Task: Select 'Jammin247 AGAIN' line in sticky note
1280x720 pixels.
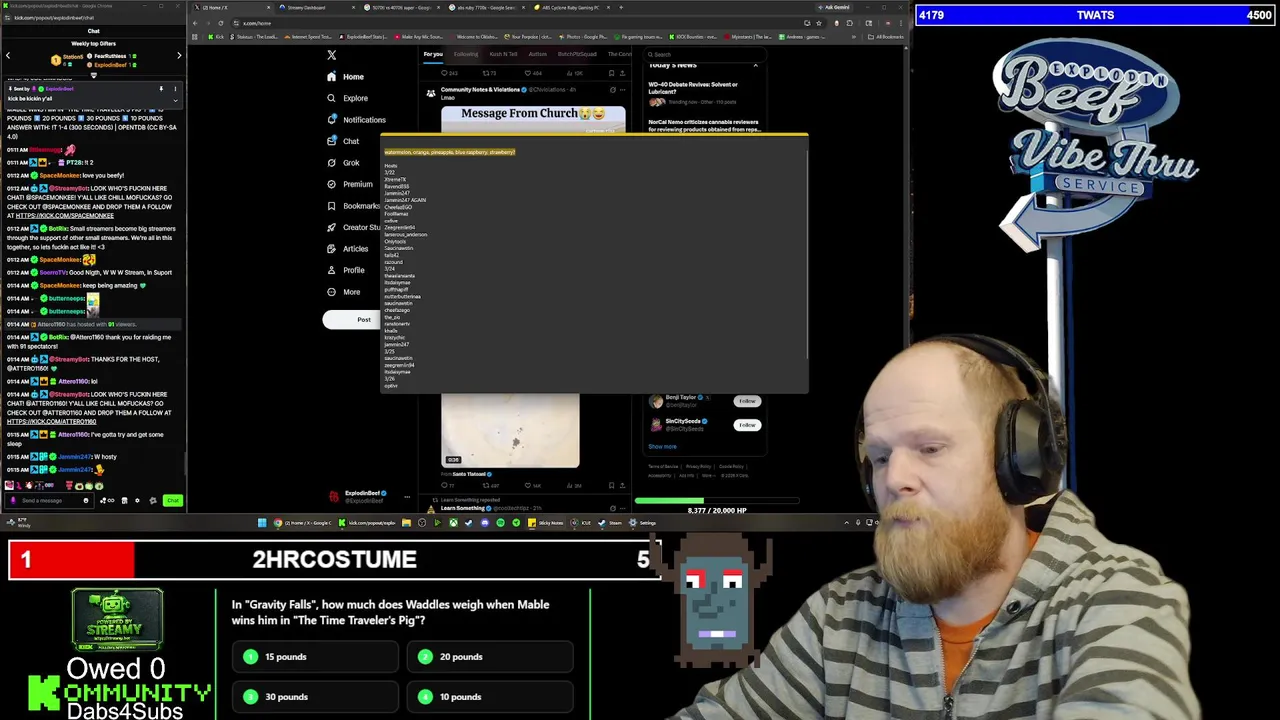Action: [x=405, y=200]
